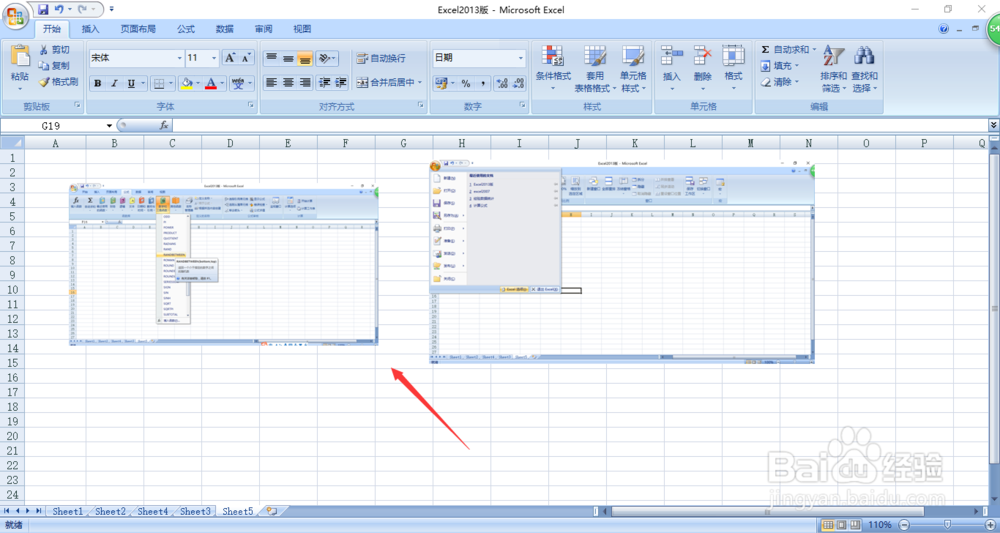Switch to the 插入 ribbon tab
Image resolution: width=1000 pixels, height=533 pixels.
point(91,29)
